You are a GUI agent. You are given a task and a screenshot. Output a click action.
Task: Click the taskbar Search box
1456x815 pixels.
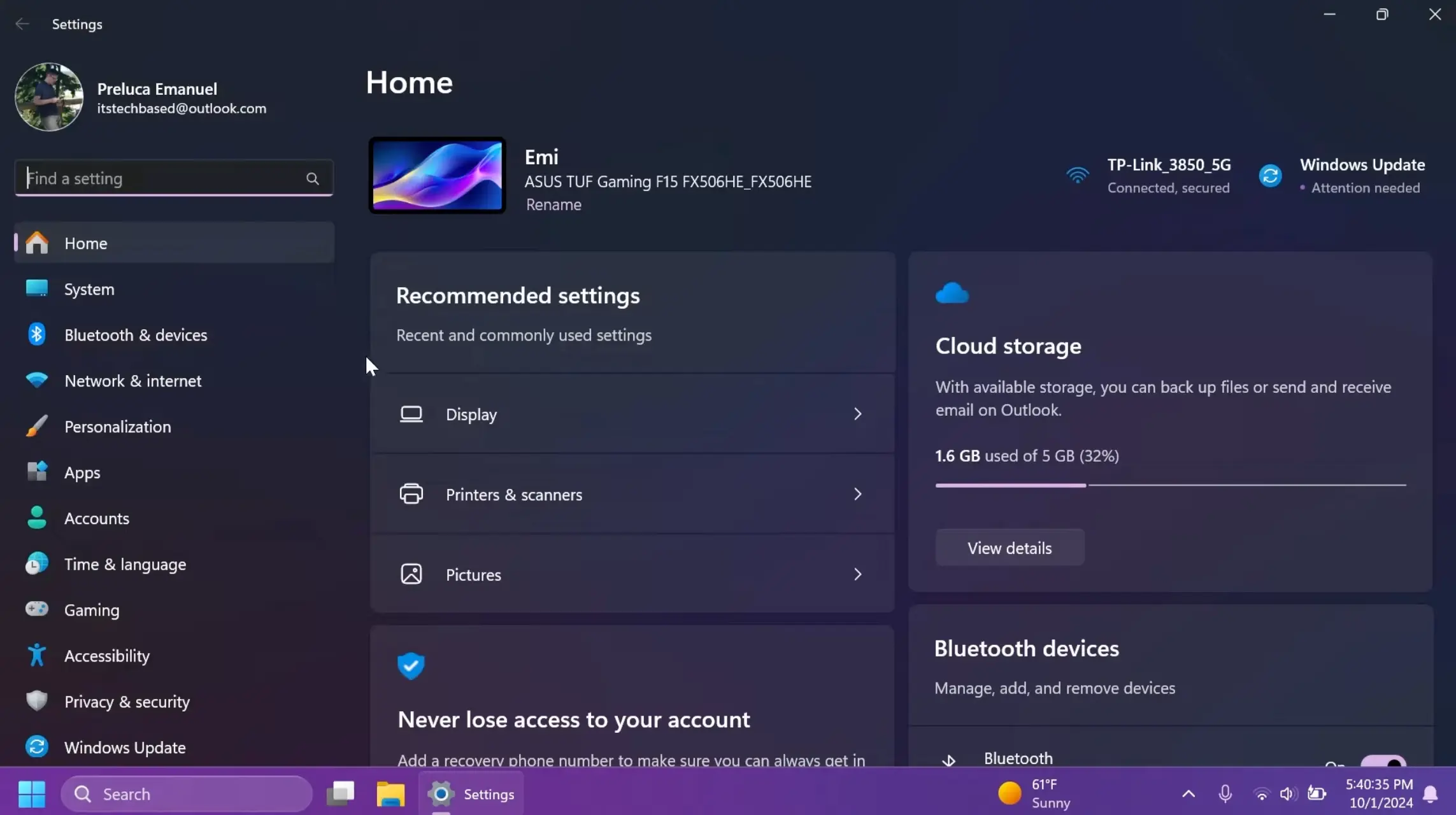pyautogui.click(x=187, y=794)
